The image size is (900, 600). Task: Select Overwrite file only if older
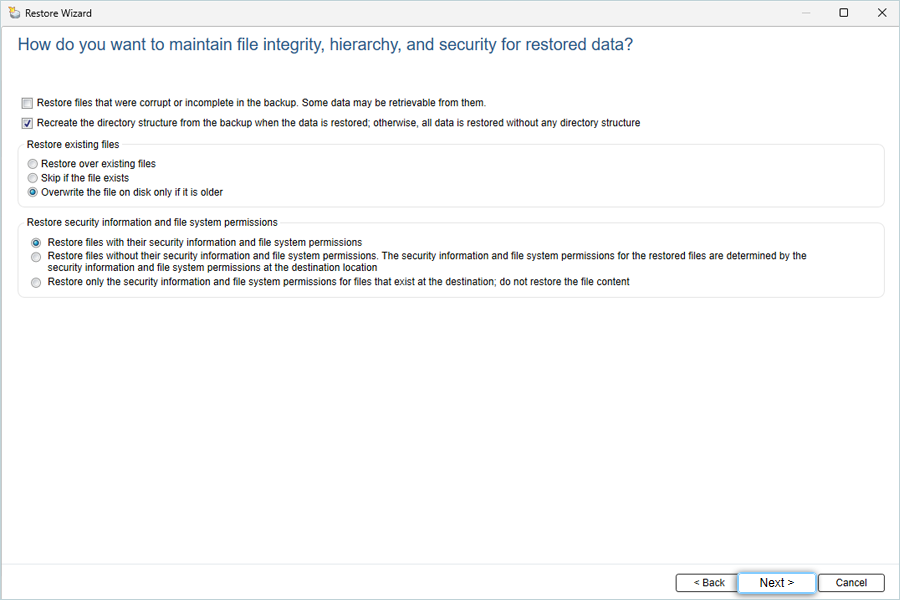[33, 192]
